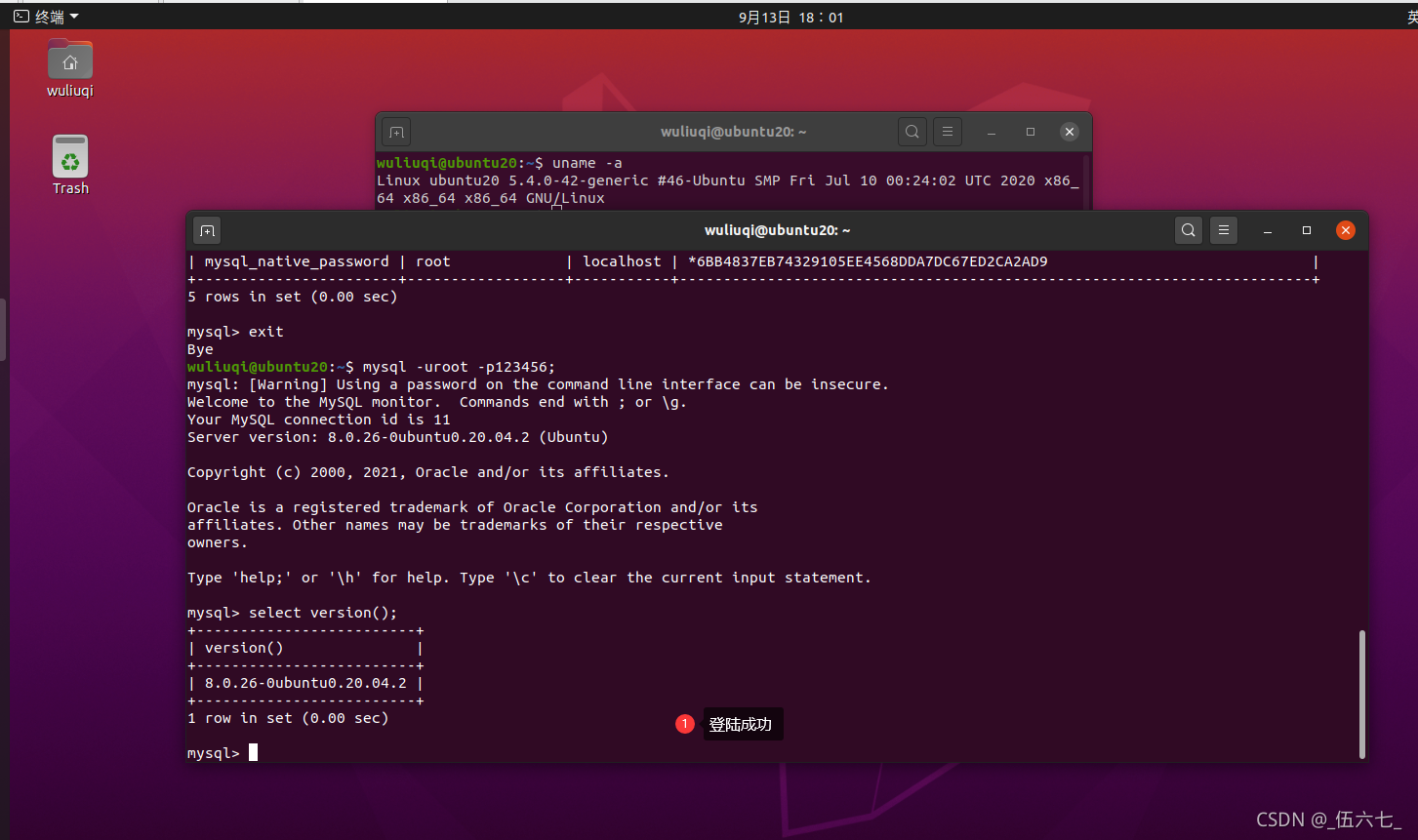
Task: Click 'mysql_native_password' cell text
Action: click(x=297, y=261)
